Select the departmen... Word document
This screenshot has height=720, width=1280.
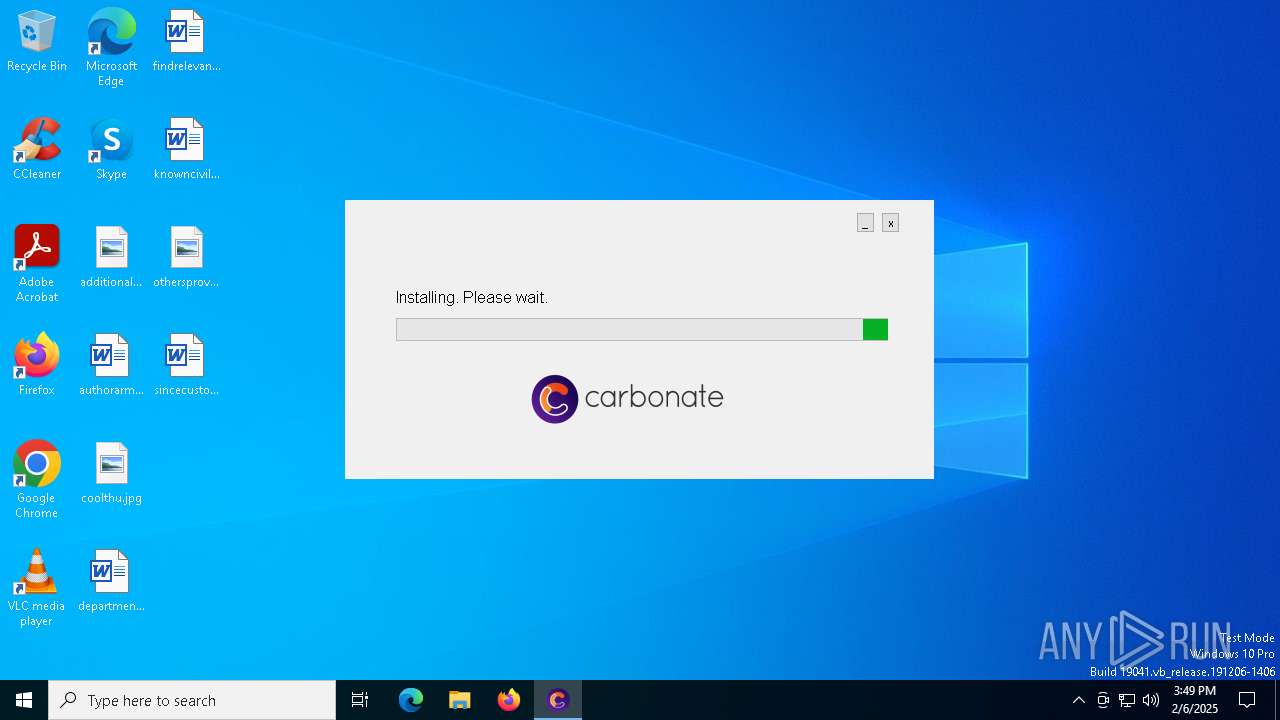point(111,582)
